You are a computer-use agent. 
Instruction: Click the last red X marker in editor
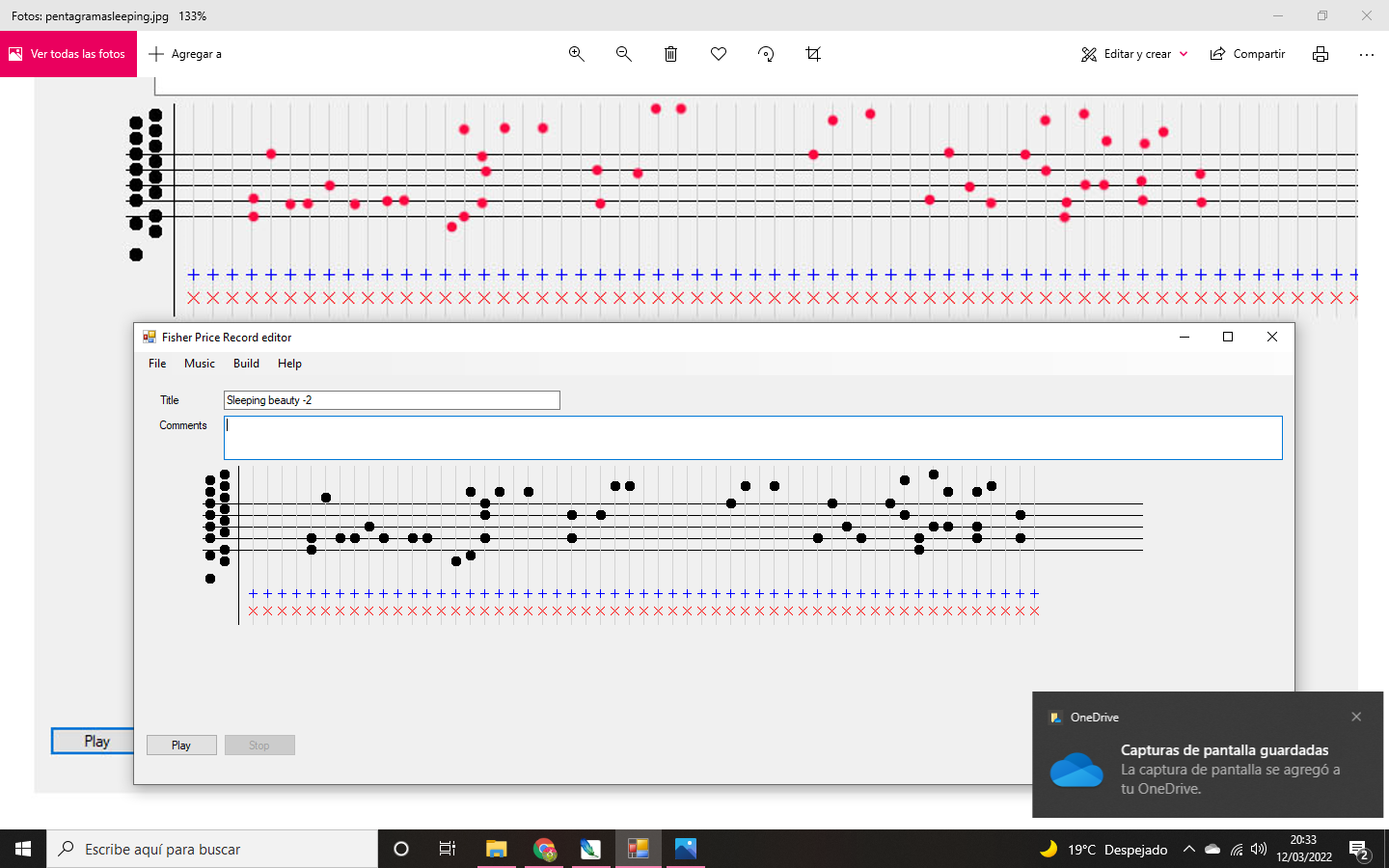coord(1035,610)
